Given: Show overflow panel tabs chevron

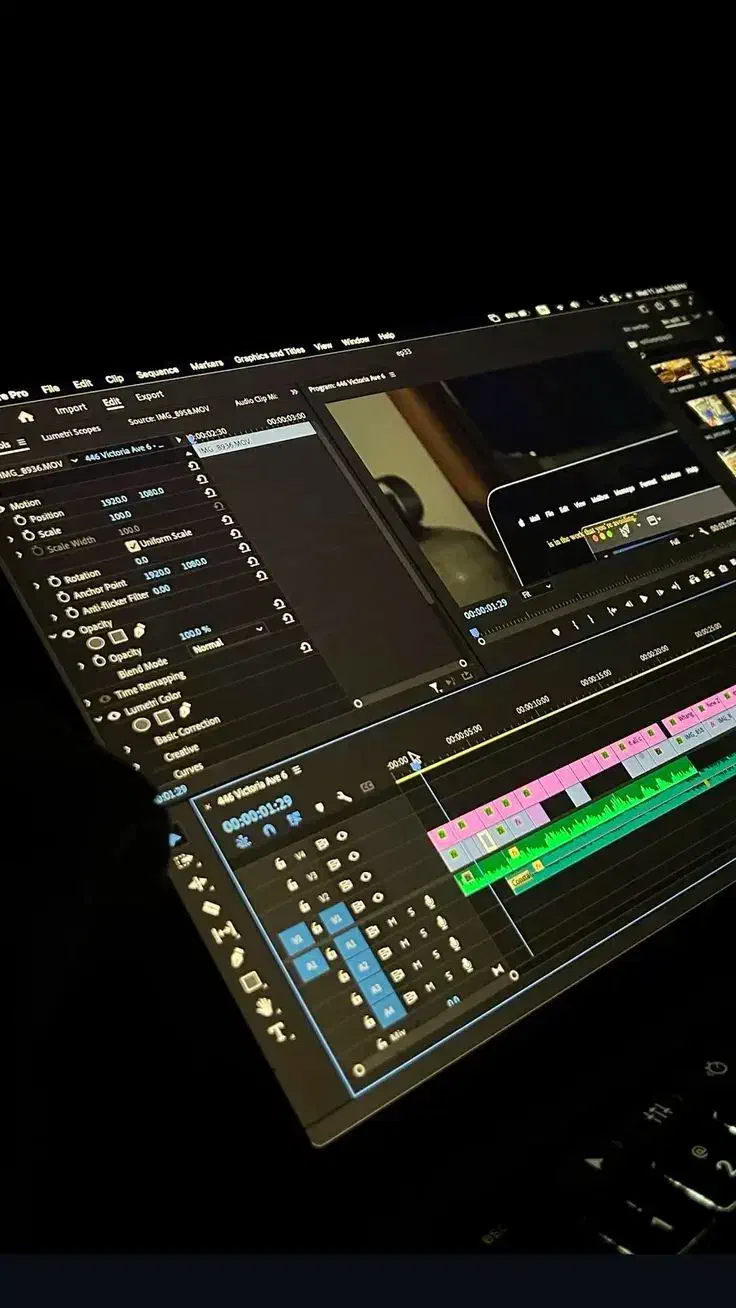Looking at the screenshot, I should pos(294,393).
